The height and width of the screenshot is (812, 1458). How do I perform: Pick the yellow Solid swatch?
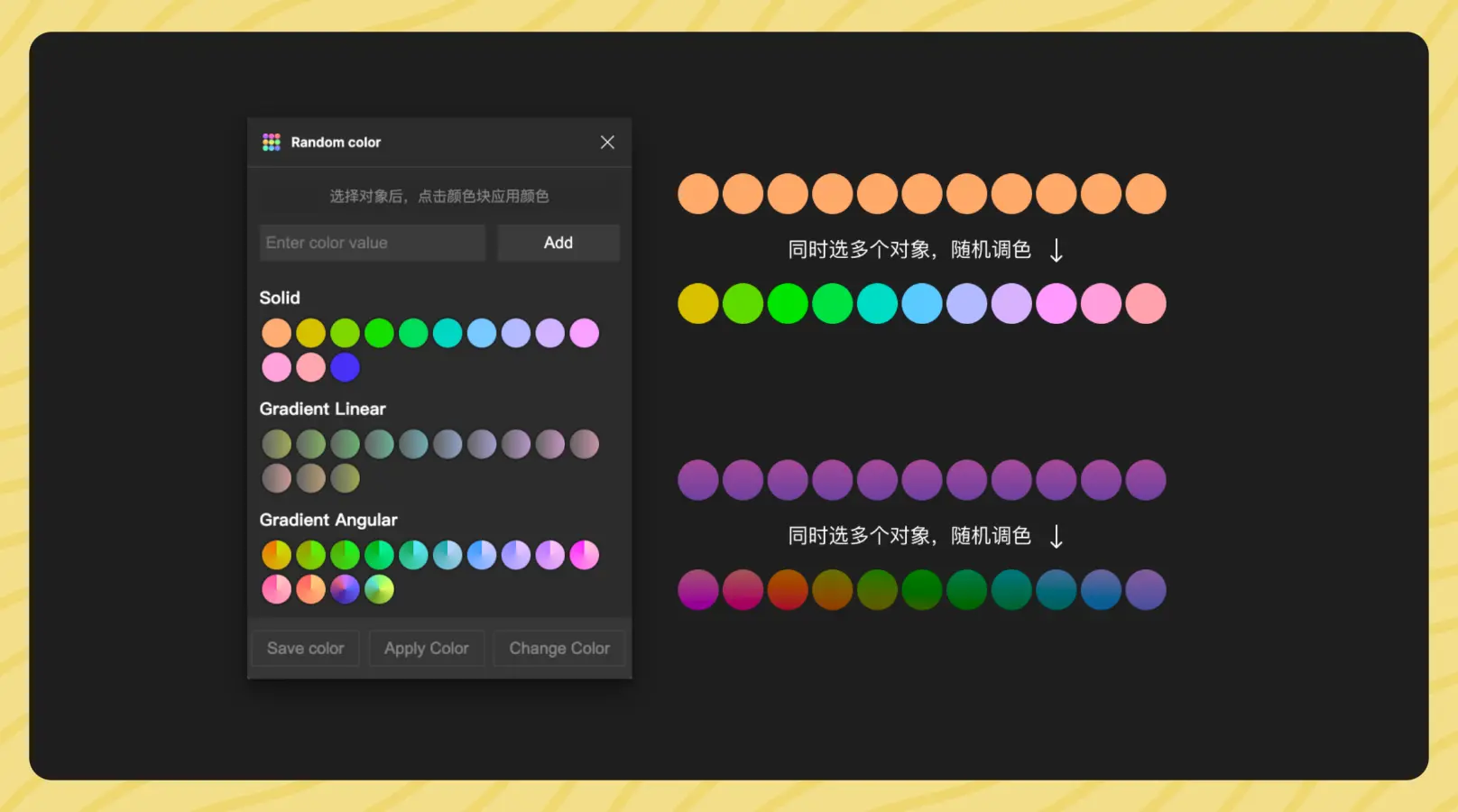[310, 333]
